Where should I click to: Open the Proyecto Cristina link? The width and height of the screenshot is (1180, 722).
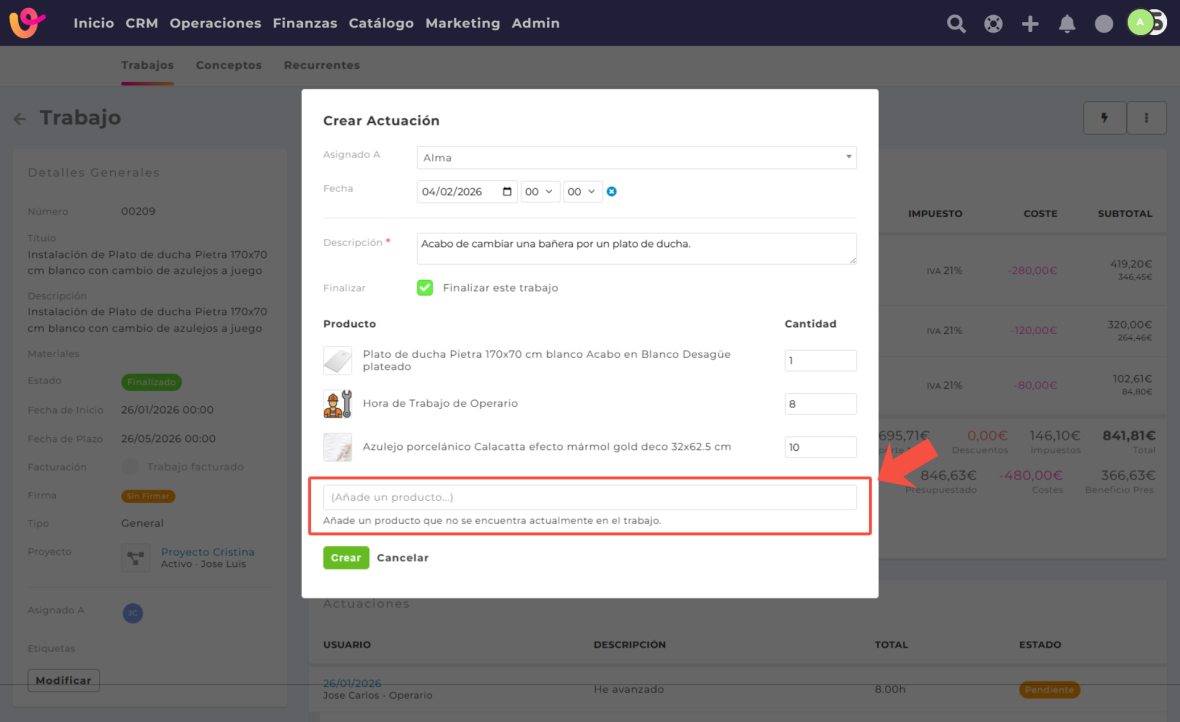click(x=208, y=552)
